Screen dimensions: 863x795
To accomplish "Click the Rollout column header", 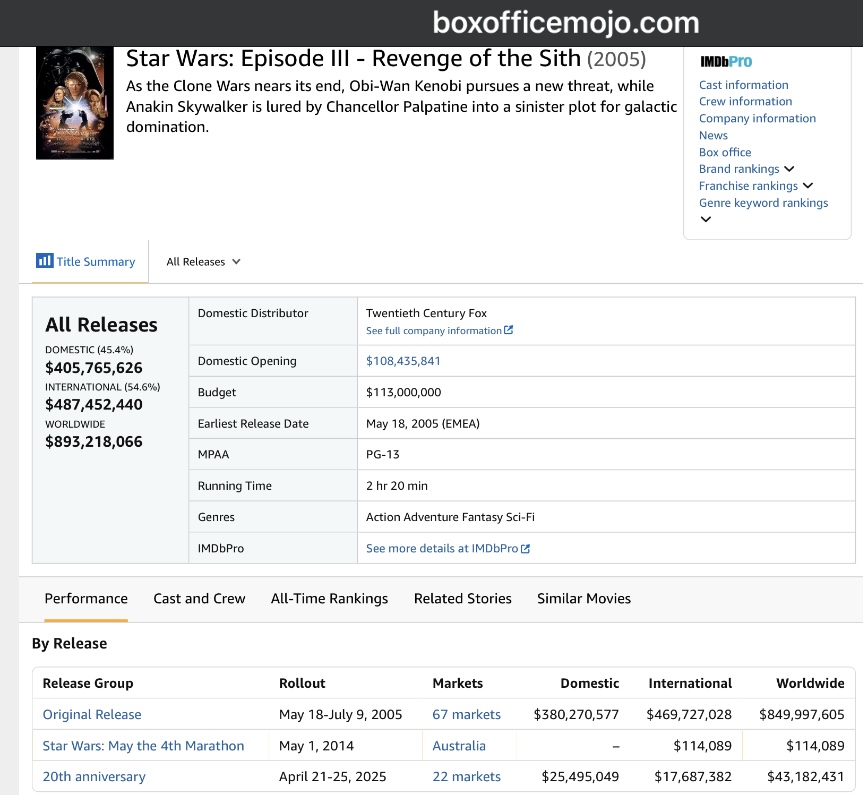I will pyautogui.click(x=302, y=683).
